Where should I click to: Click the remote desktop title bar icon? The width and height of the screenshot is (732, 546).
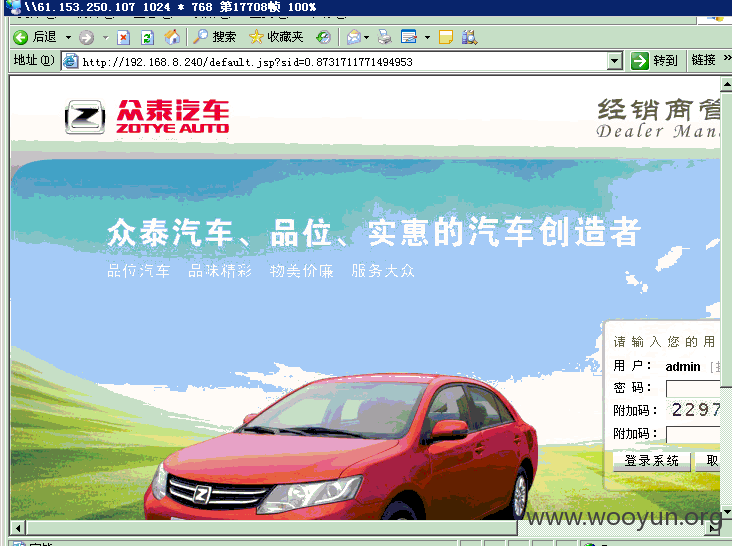(14, 7)
